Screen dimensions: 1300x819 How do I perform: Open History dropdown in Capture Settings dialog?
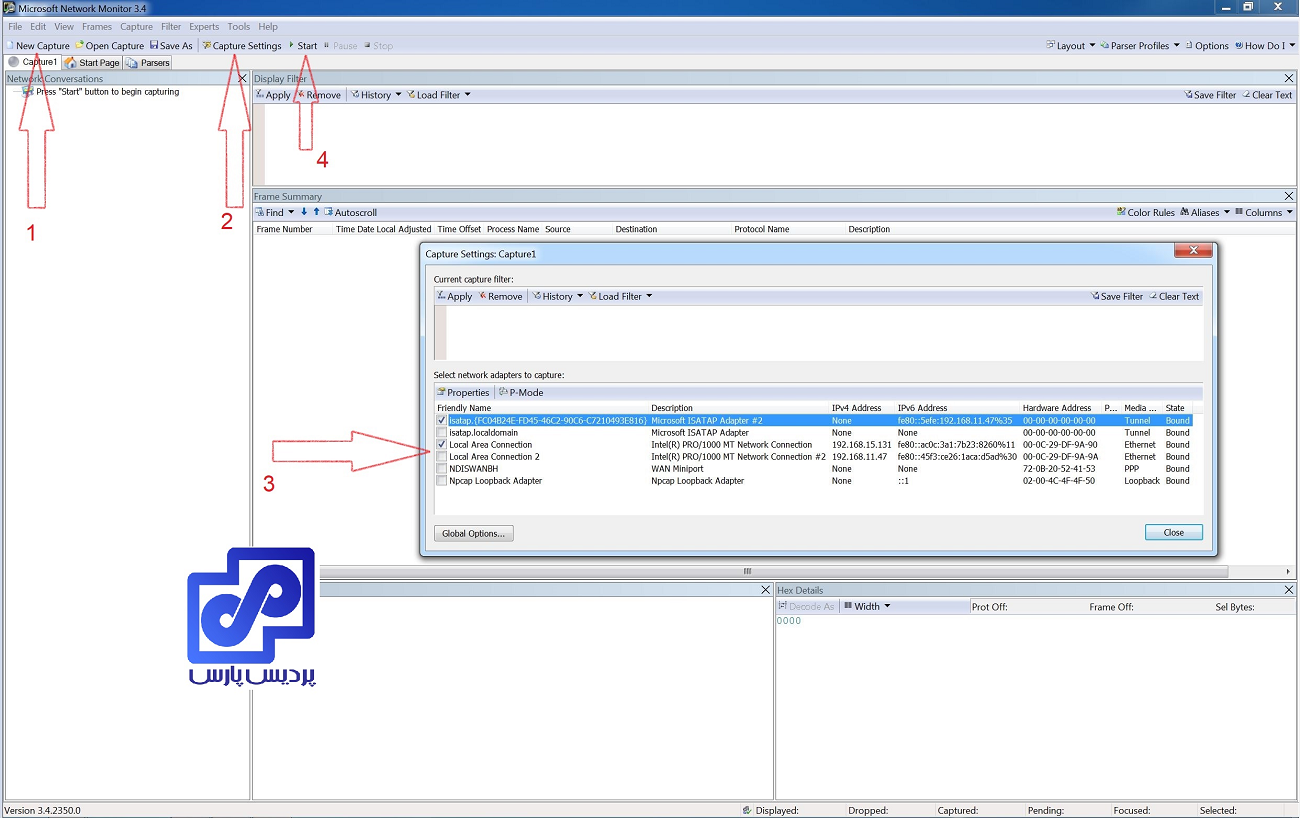click(x=558, y=296)
